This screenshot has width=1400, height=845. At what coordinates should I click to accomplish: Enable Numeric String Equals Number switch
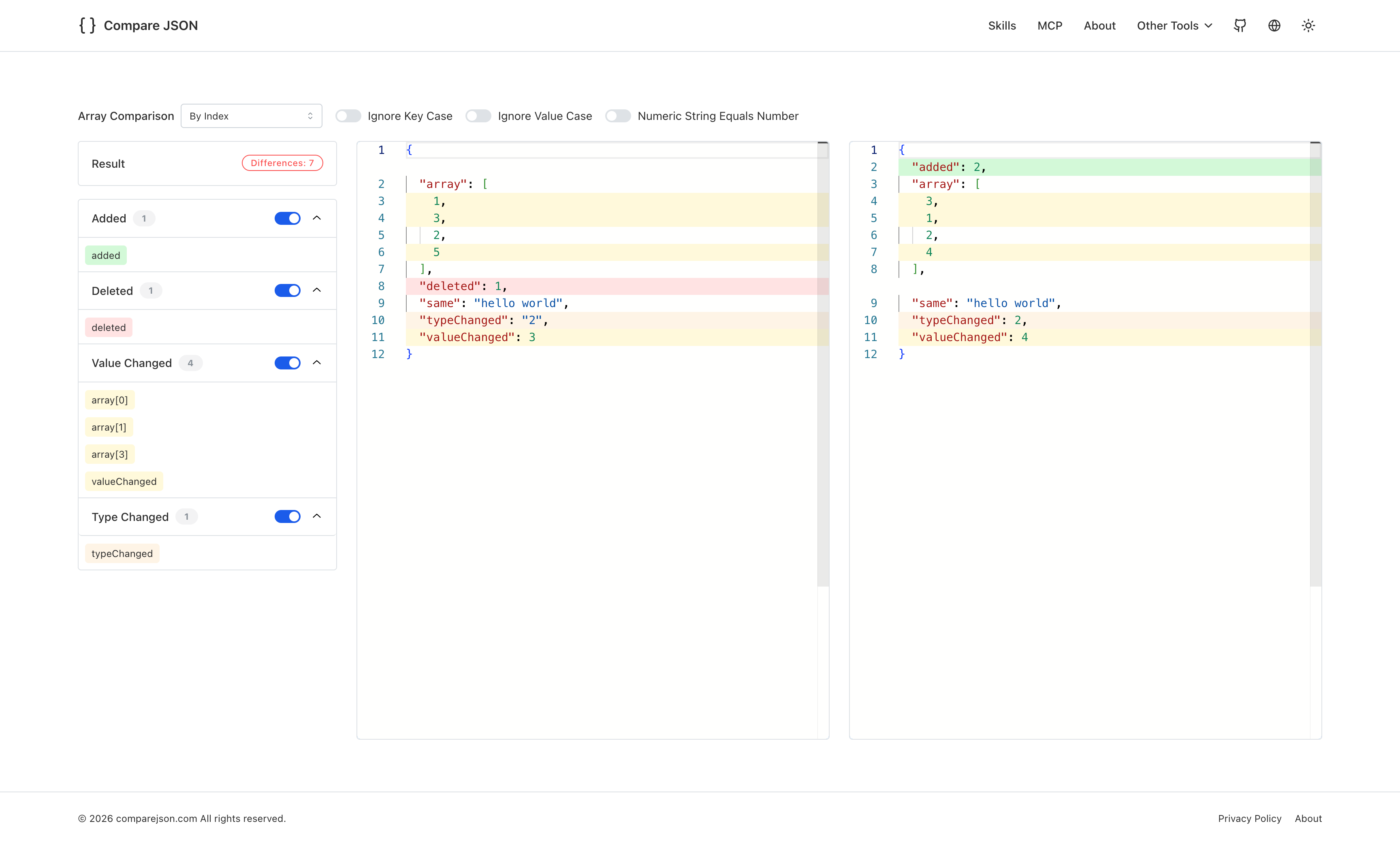618,116
